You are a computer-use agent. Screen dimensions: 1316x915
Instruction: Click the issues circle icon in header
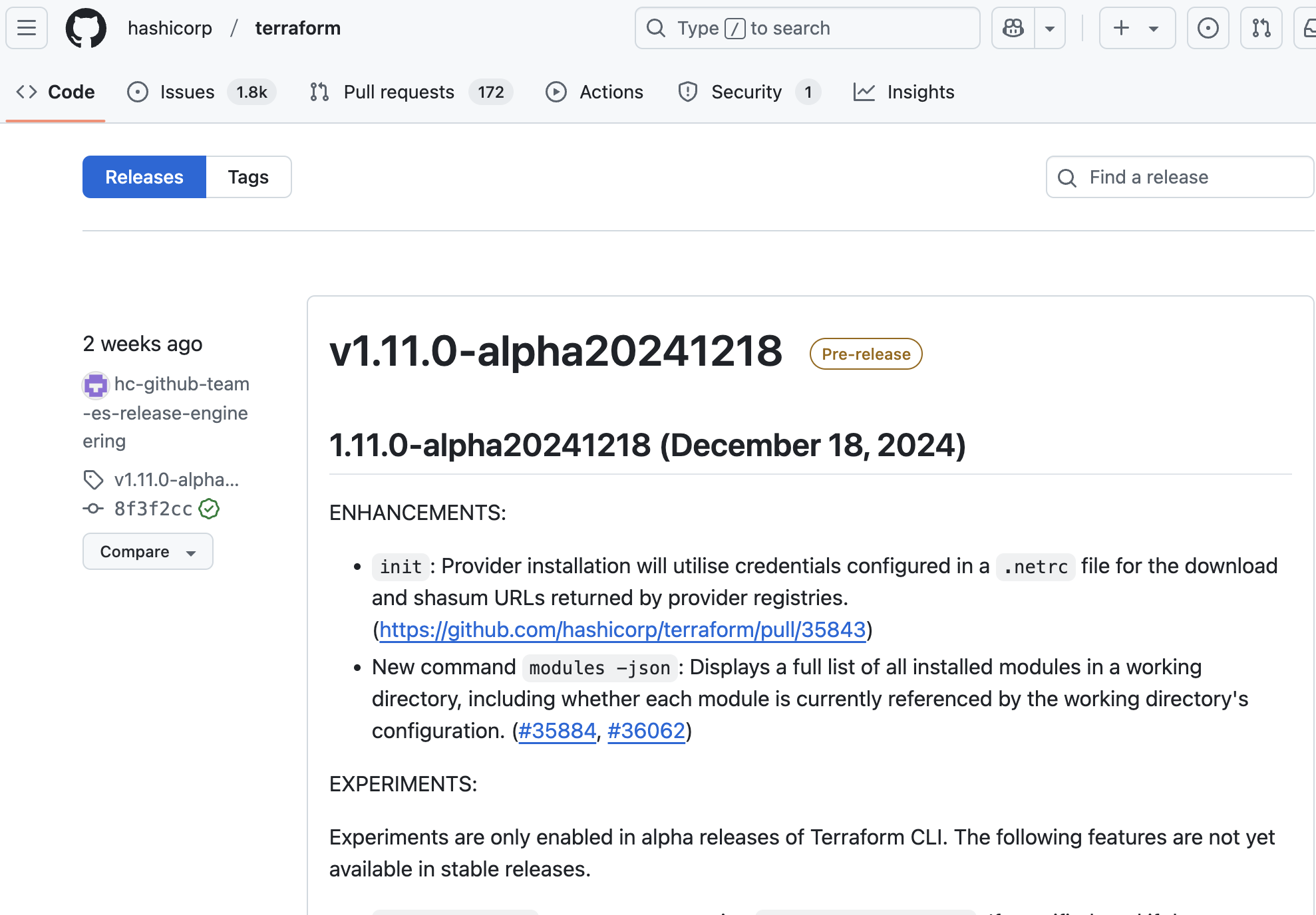pos(1208,28)
